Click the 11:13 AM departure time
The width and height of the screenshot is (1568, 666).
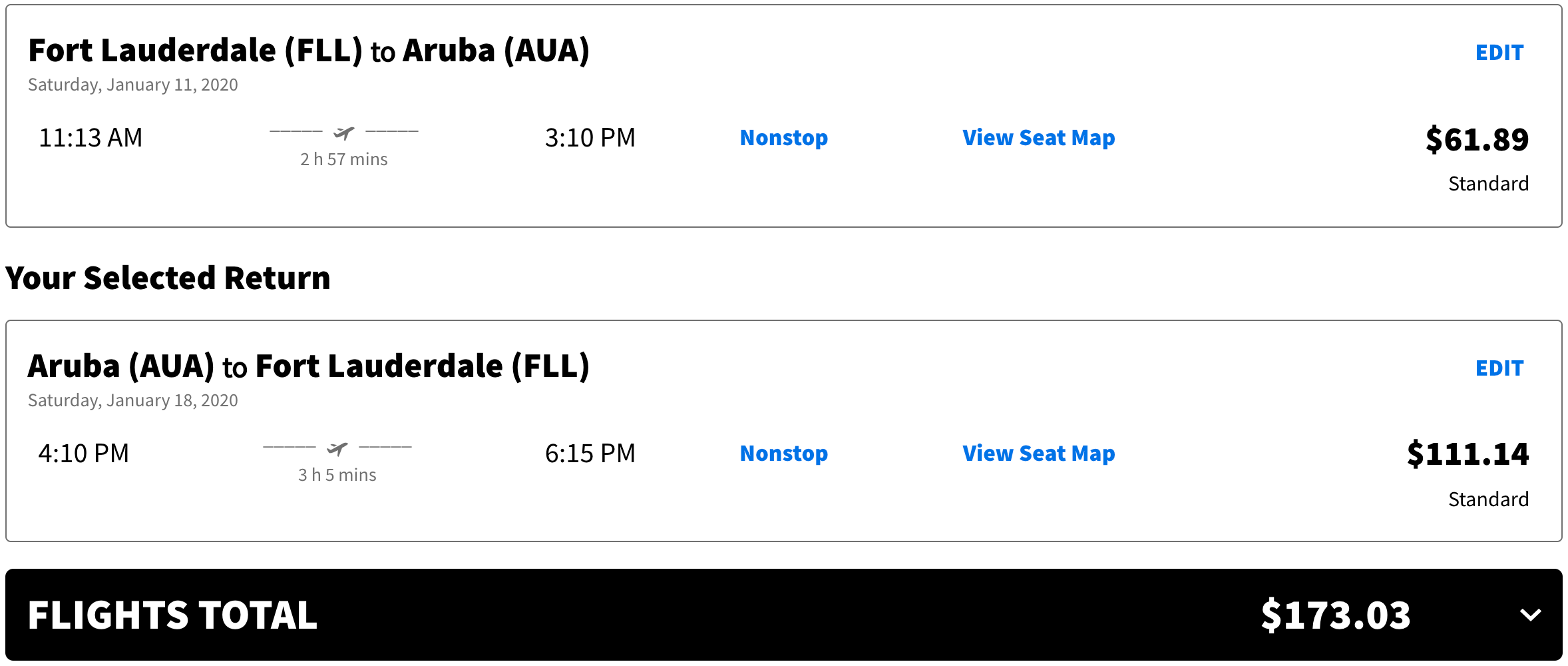click(x=91, y=138)
